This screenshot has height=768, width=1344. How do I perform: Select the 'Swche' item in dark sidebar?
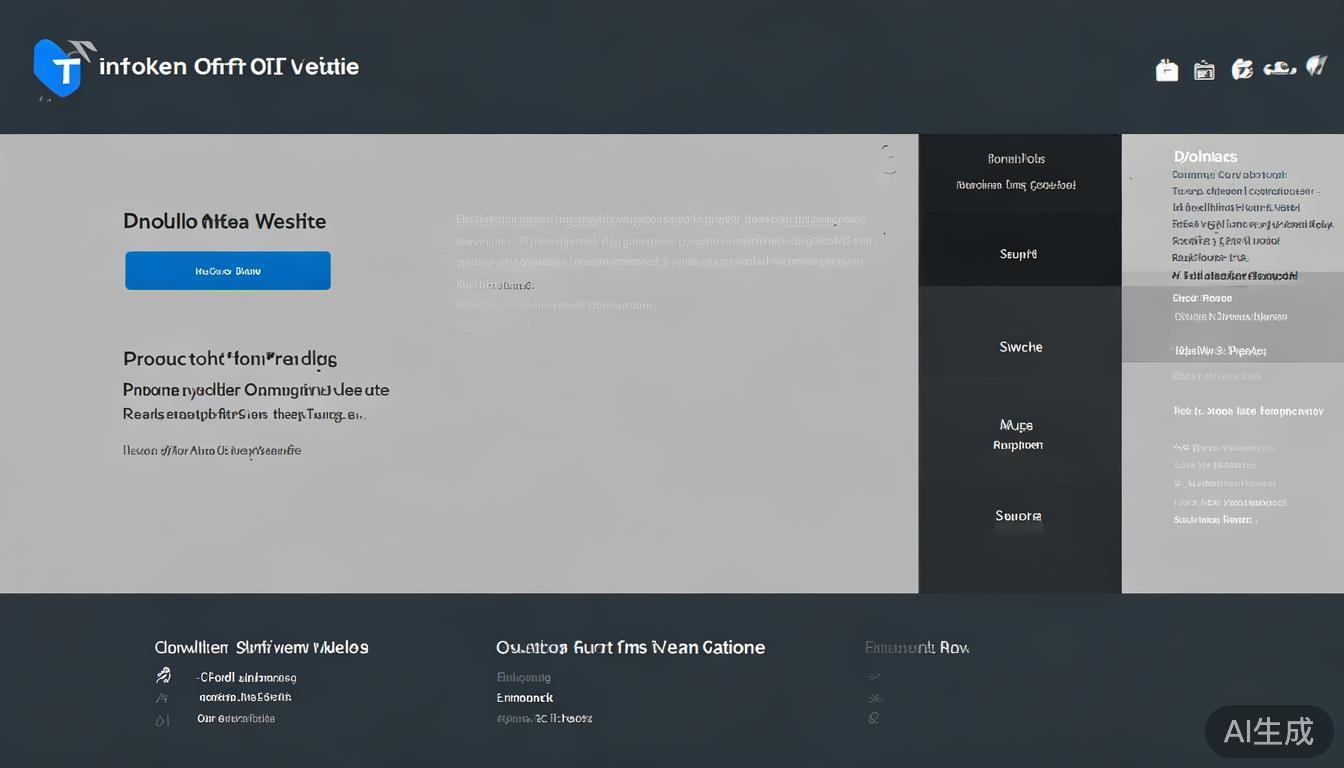[1020, 347]
